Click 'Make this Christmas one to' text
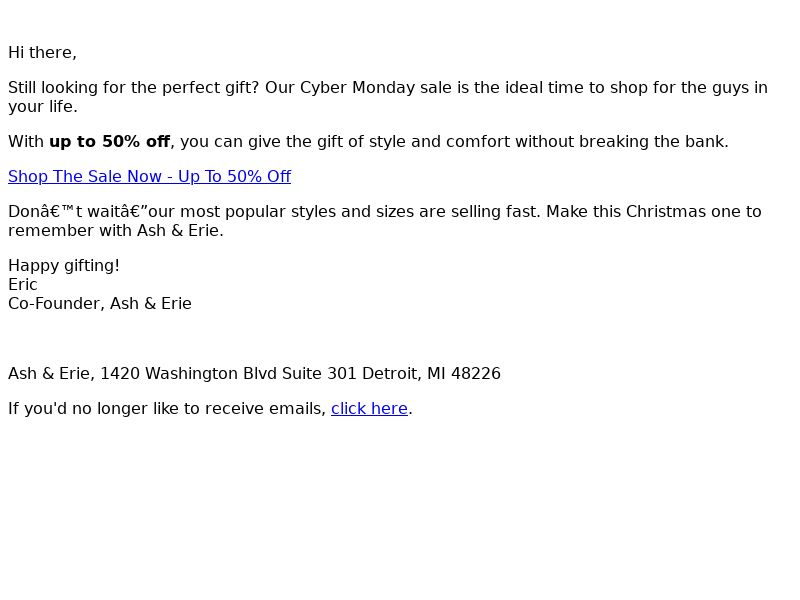The width and height of the screenshot is (800, 600). (x=654, y=212)
